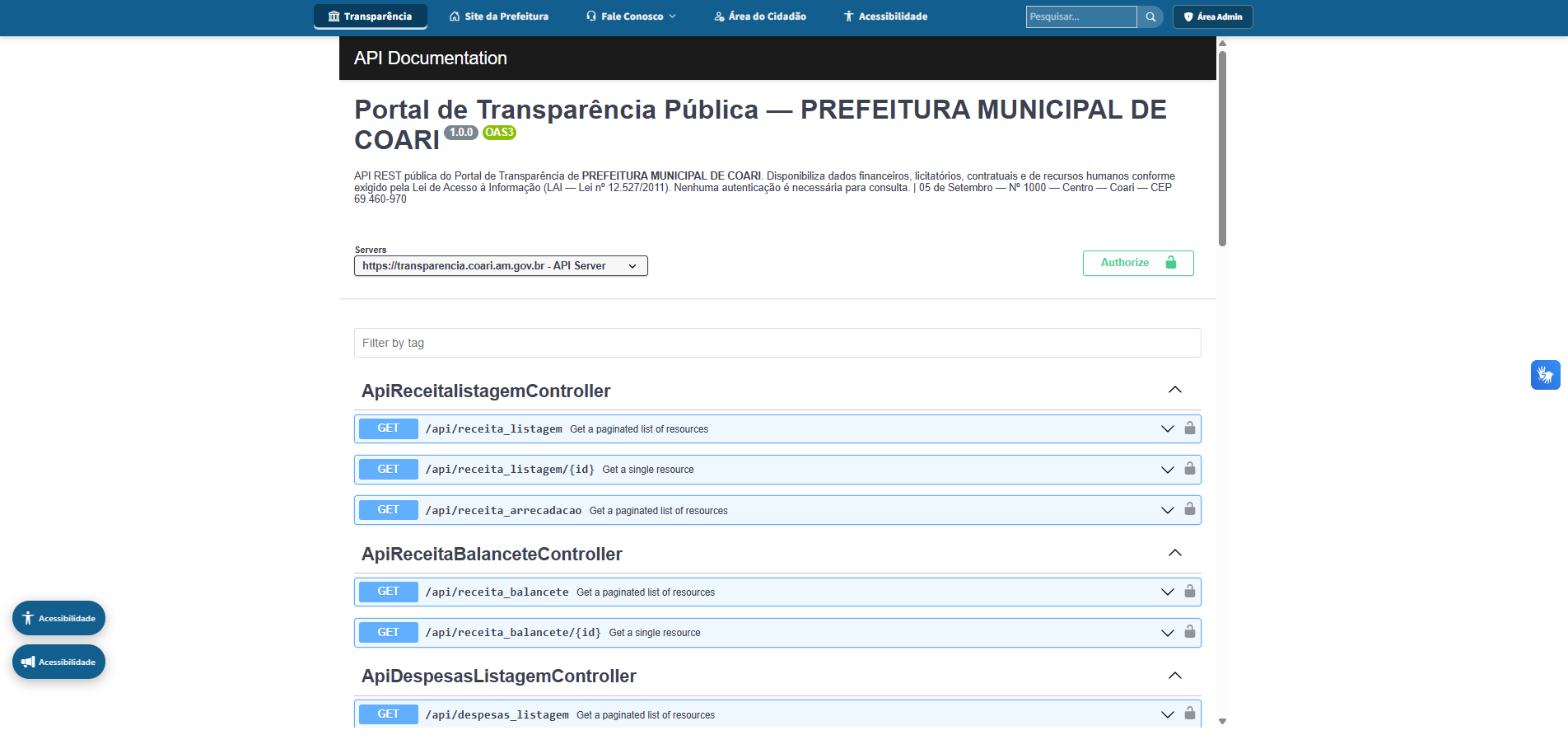The image size is (1568, 749).
Task: Click lock icon on /api/receita_balancete row
Action: 1190,592
